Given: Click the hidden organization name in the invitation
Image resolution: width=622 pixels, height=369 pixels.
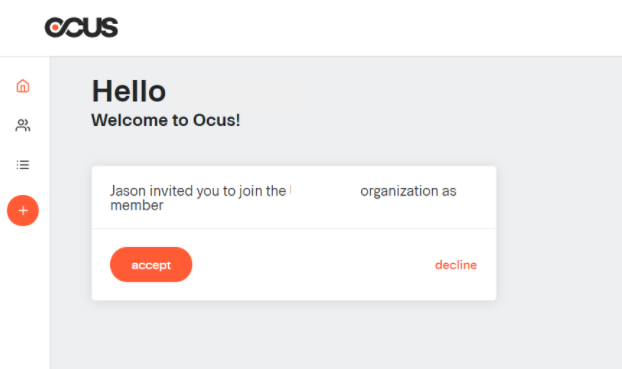Looking at the screenshot, I should (x=323, y=191).
